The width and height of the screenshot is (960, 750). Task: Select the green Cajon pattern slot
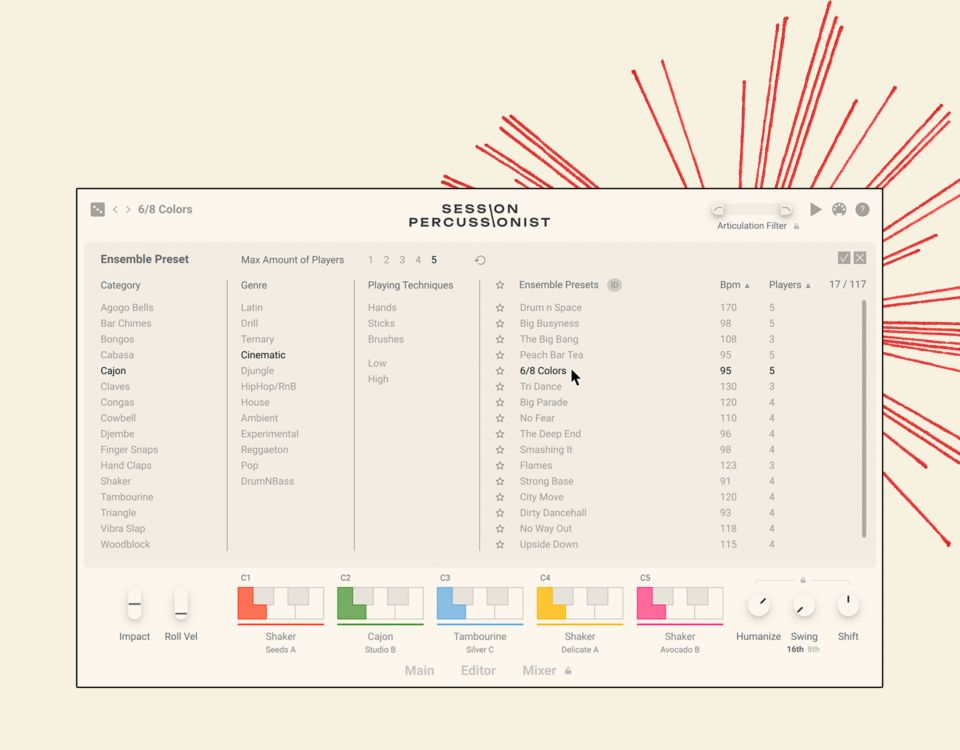click(x=380, y=604)
